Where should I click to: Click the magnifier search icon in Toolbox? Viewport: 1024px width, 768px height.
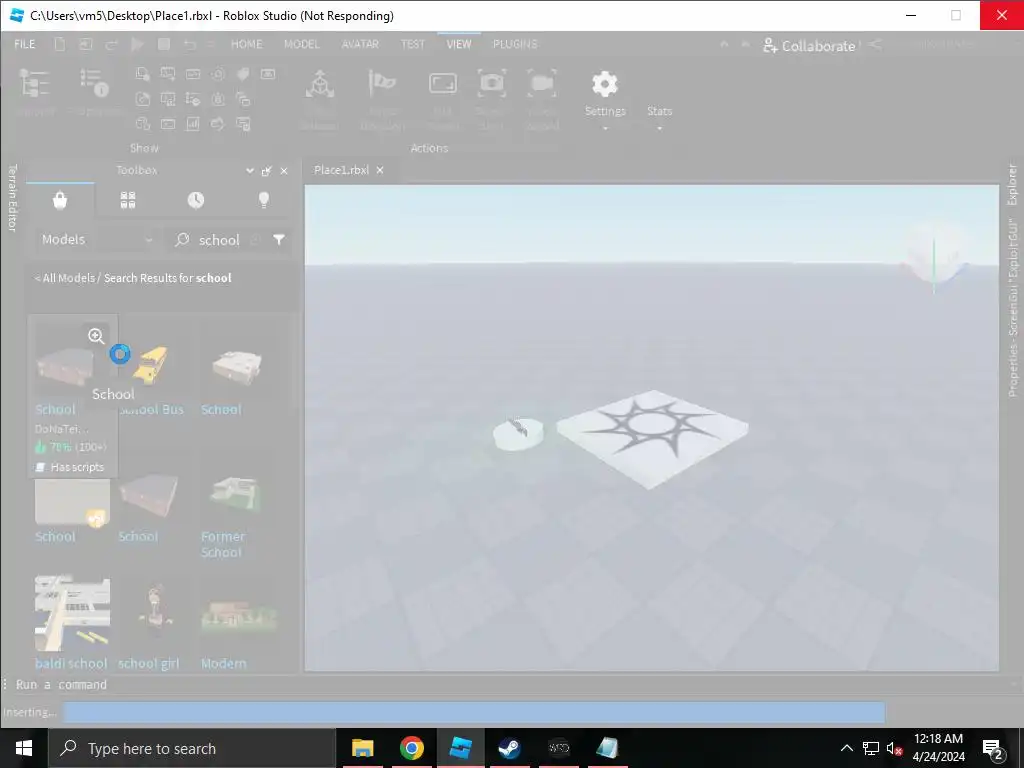tap(182, 240)
